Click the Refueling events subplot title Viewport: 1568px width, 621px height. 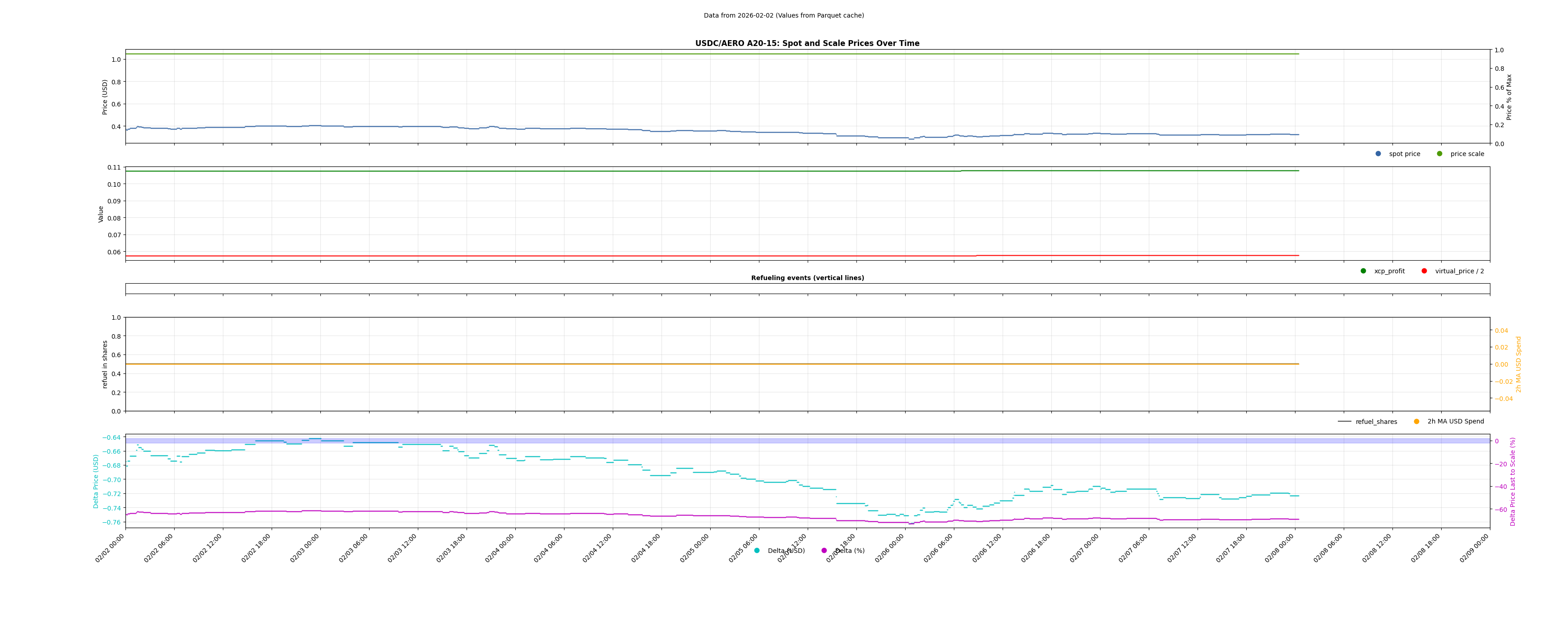807,278
